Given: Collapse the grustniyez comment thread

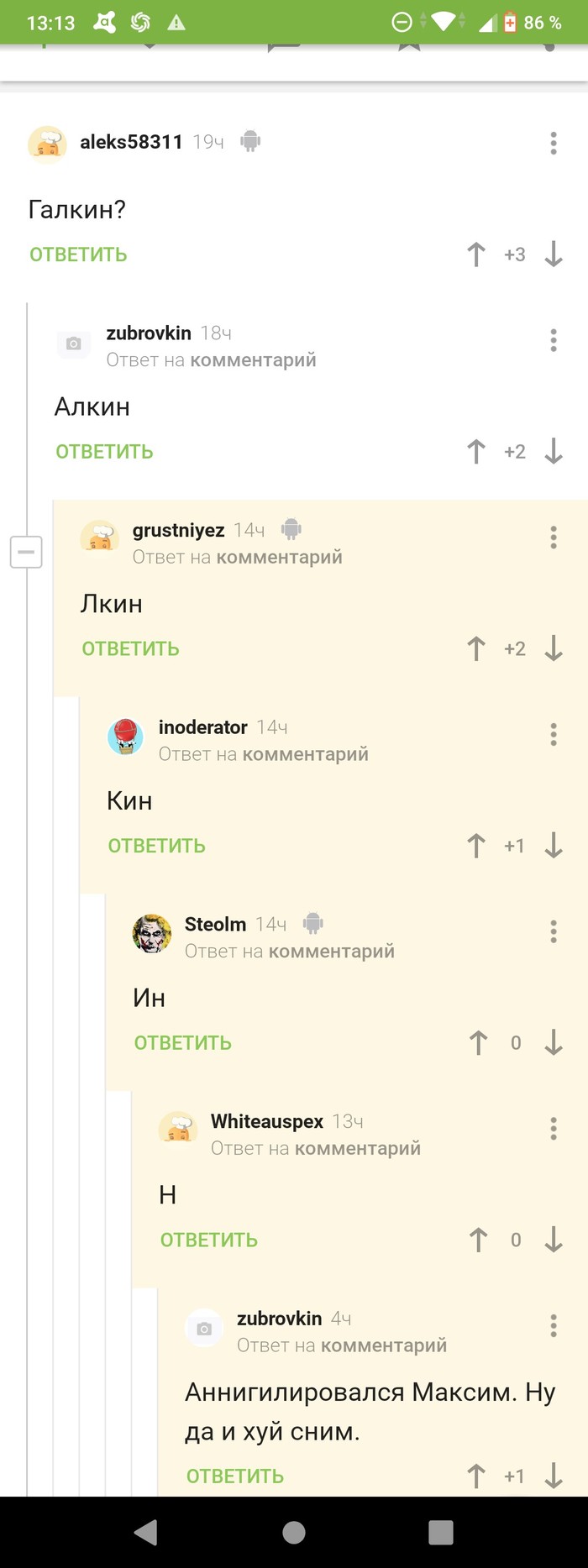Looking at the screenshot, I should point(26,552).
